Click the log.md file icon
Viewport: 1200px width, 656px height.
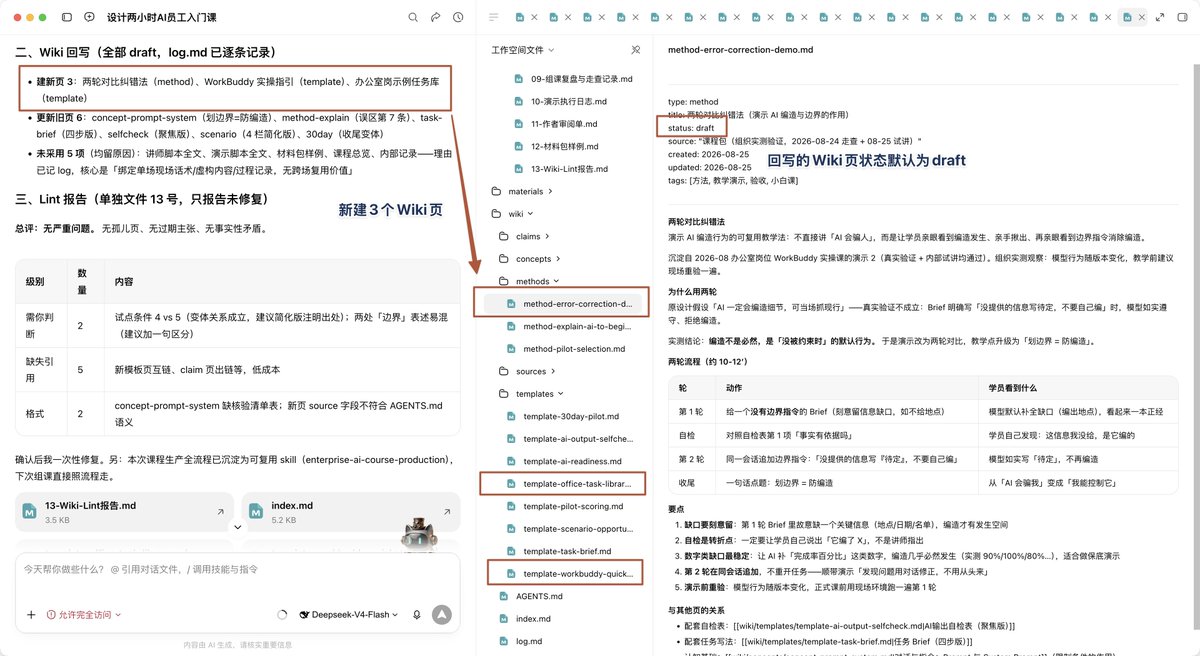click(x=503, y=641)
